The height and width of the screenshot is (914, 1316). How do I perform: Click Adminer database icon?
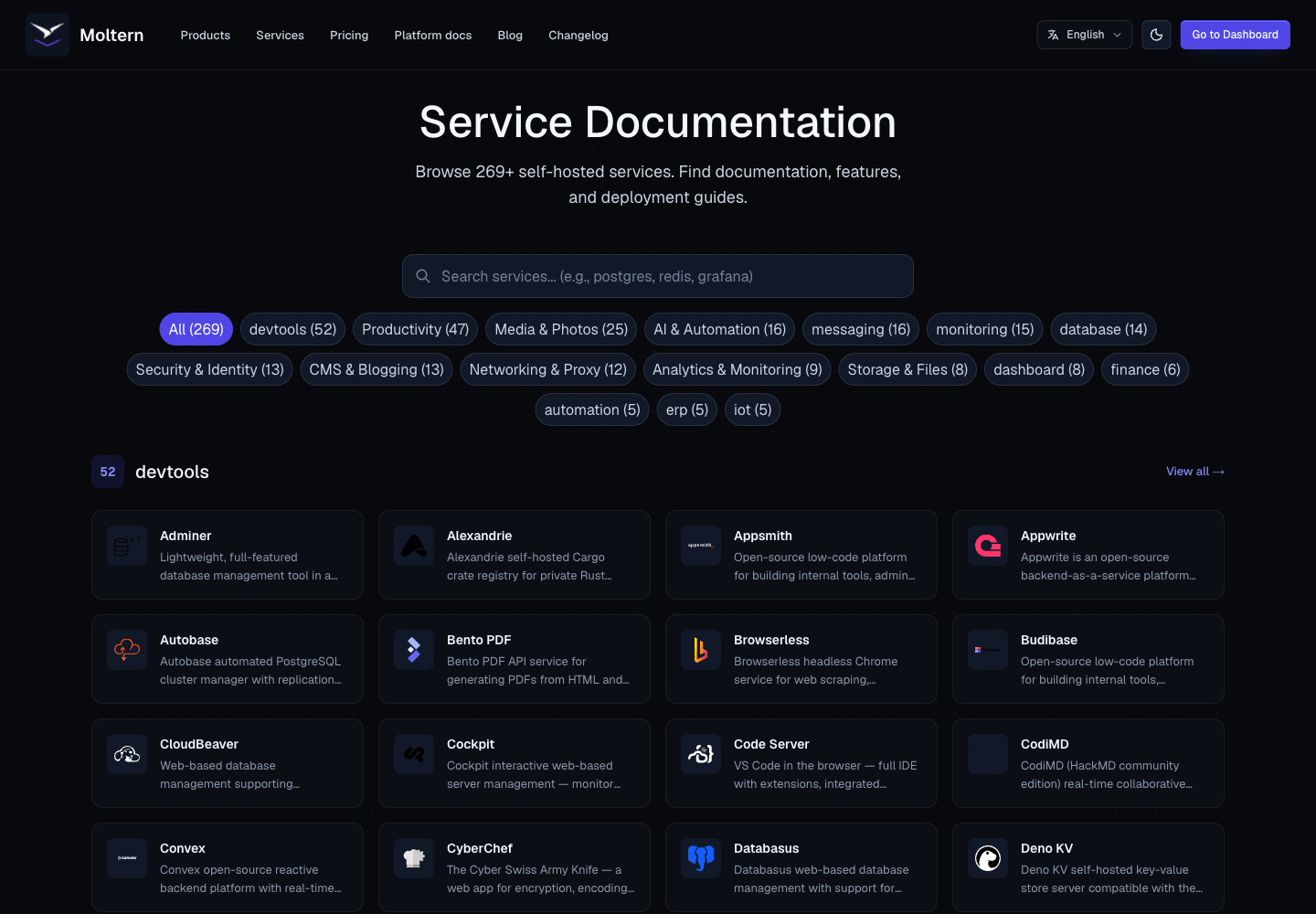(127, 546)
